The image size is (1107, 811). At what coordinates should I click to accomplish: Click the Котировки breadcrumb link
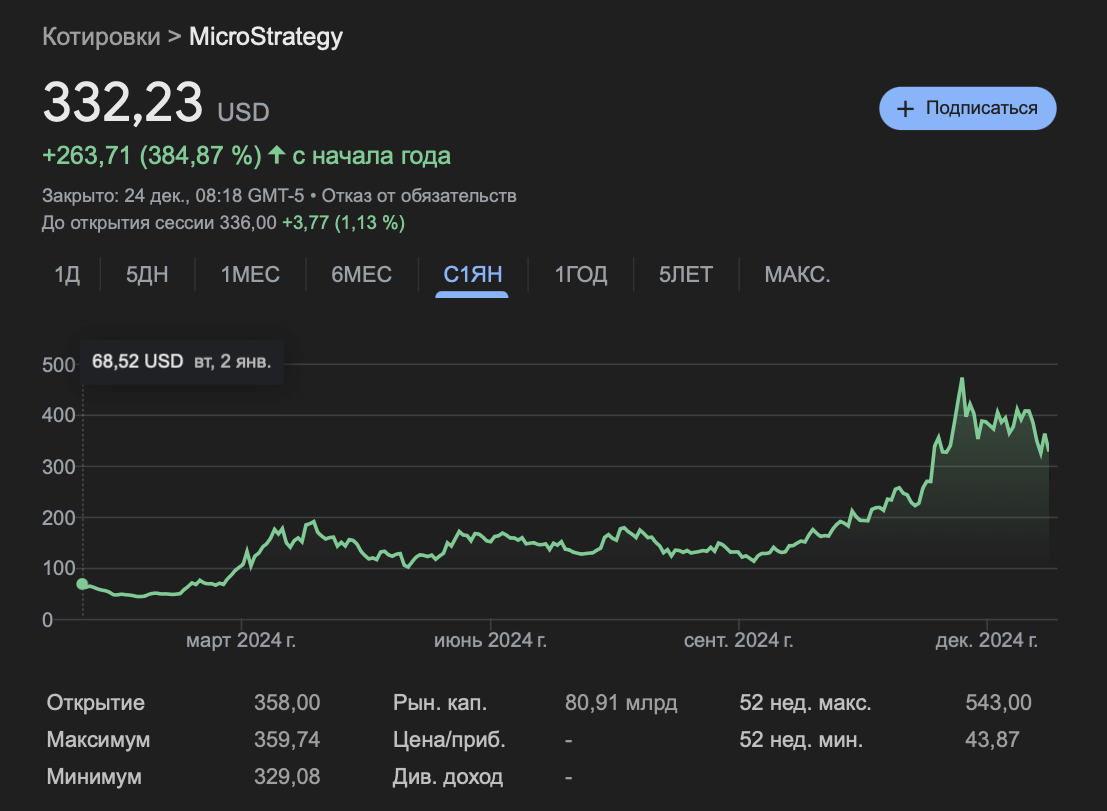[x=101, y=37]
